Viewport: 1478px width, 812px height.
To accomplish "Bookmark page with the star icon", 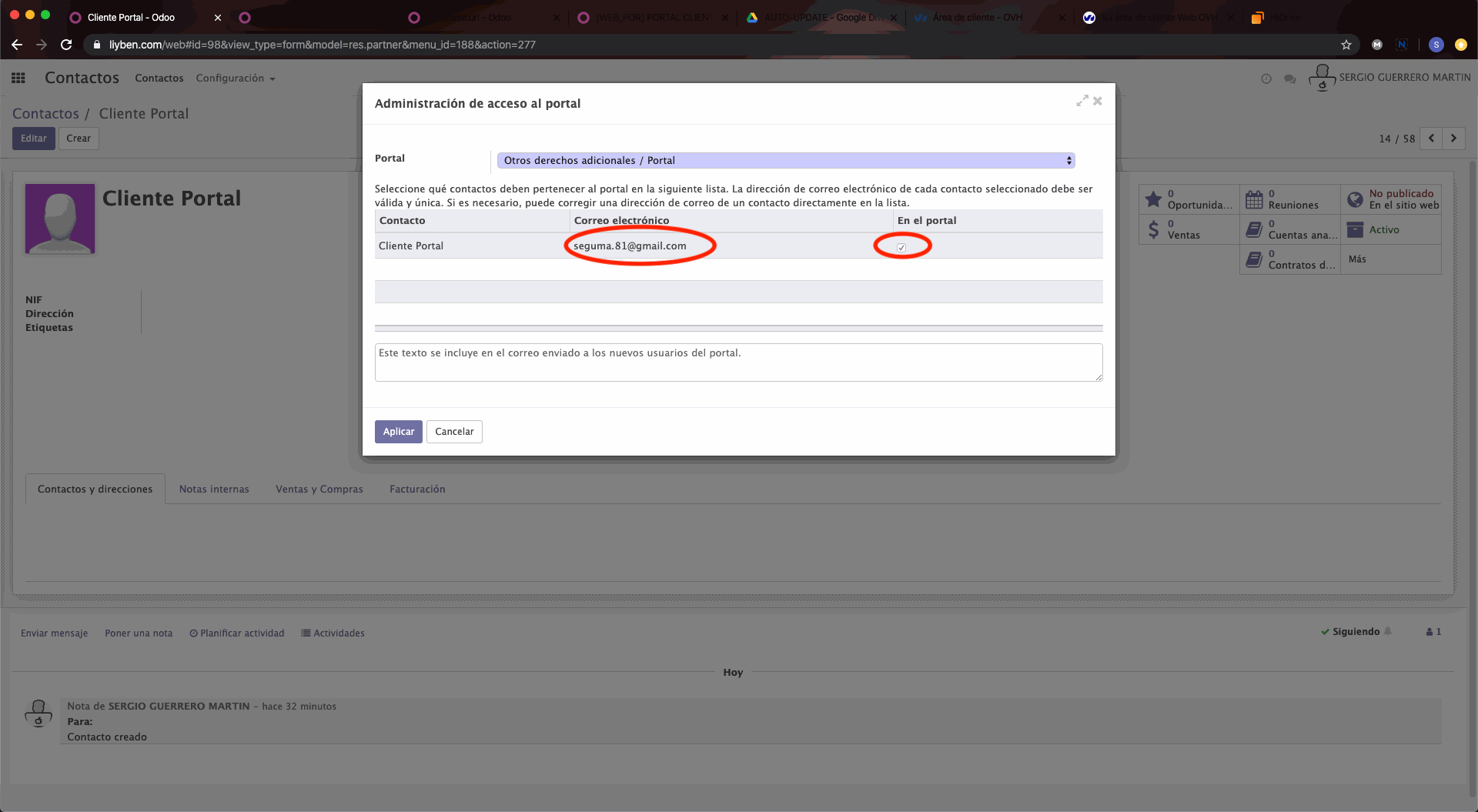I will [1346, 45].
